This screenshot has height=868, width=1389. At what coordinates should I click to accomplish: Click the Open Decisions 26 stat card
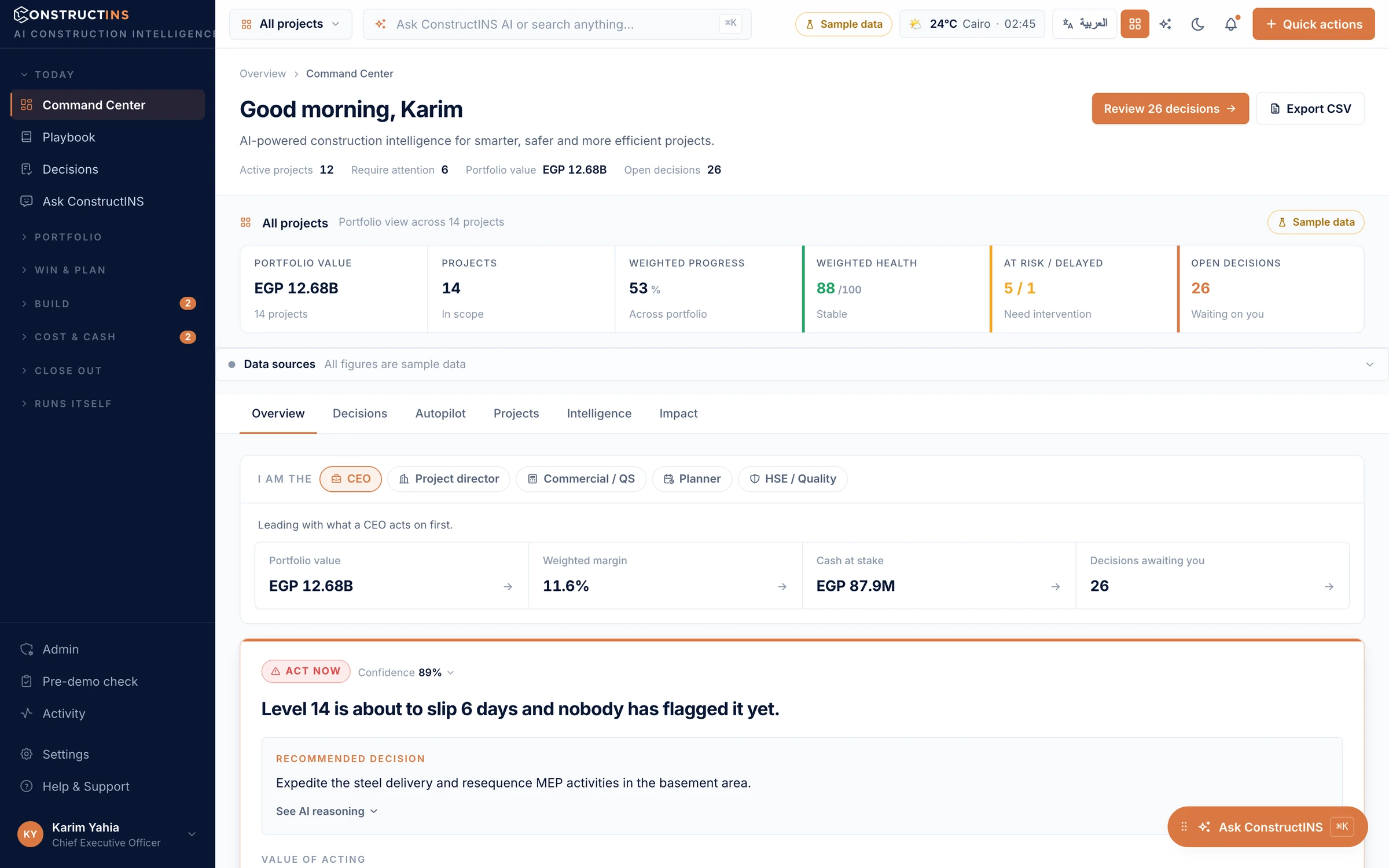tap(1271, 289)
